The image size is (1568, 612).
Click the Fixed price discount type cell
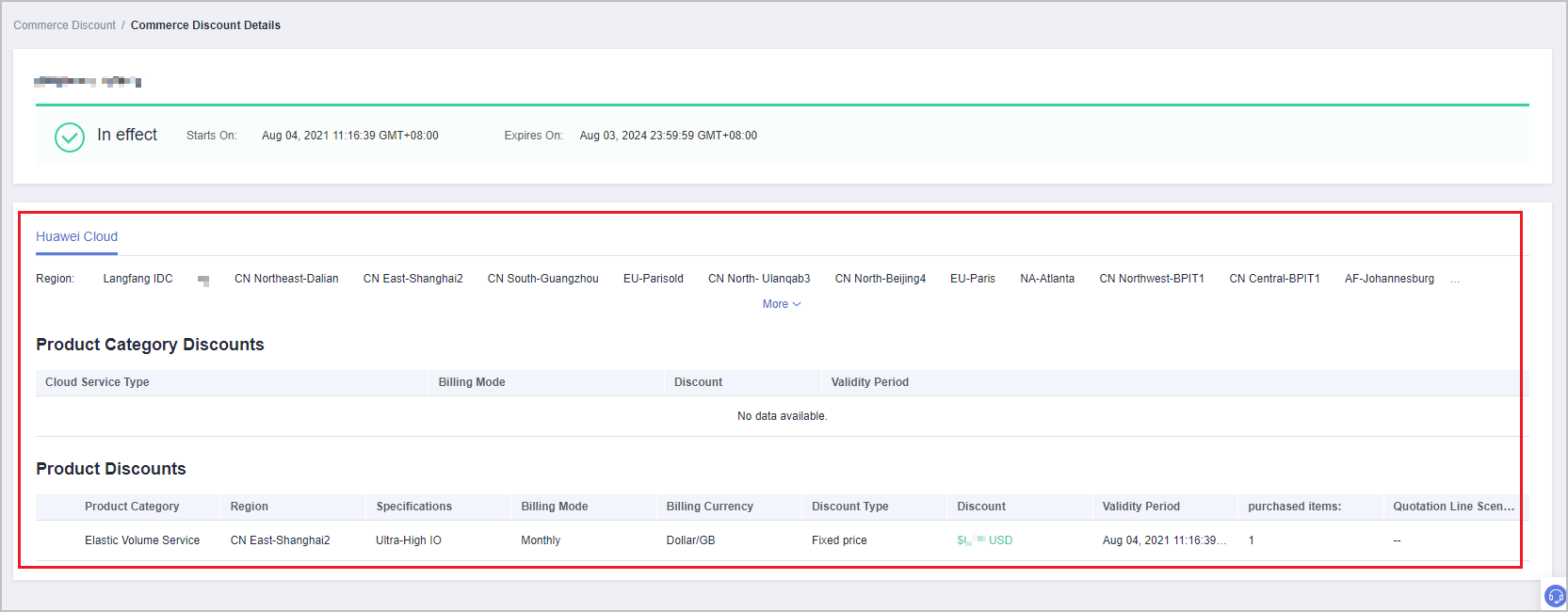(839, 540)
